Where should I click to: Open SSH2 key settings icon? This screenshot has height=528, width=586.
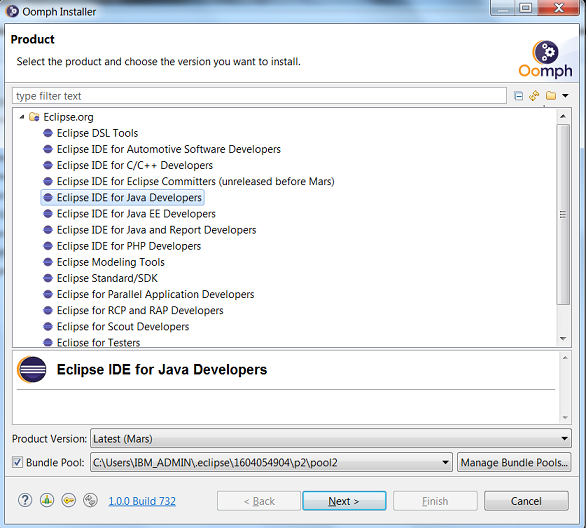(x=69, y=500)
